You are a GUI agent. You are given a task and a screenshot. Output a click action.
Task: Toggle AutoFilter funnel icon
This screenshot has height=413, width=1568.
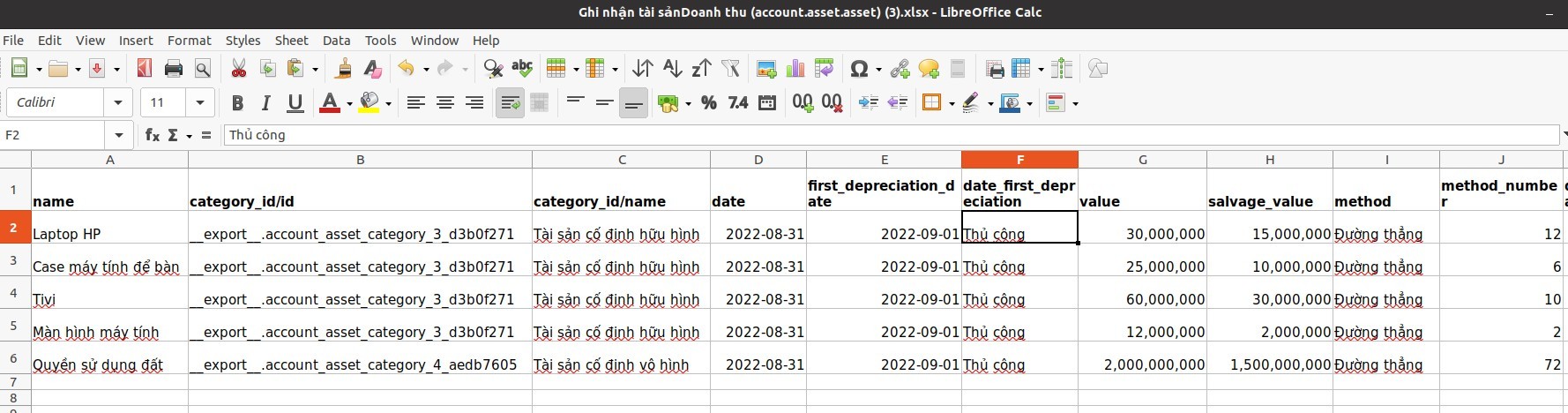pyautogui.click(x=730, y=69)
